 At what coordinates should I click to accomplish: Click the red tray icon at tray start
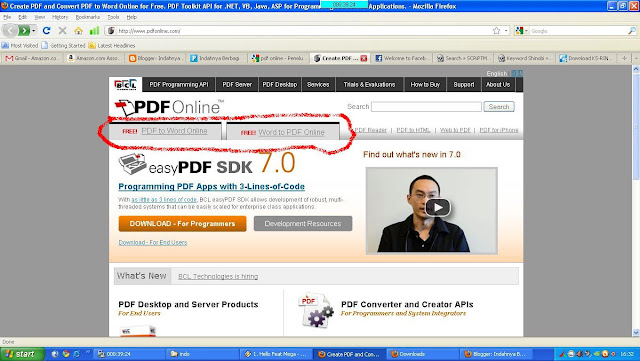[562, 354]
